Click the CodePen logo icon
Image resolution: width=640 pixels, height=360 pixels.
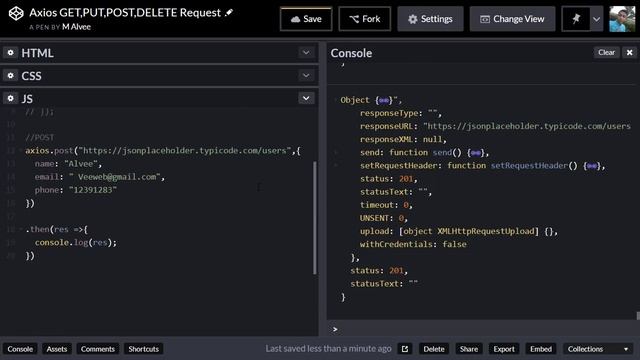pos(16,13)
